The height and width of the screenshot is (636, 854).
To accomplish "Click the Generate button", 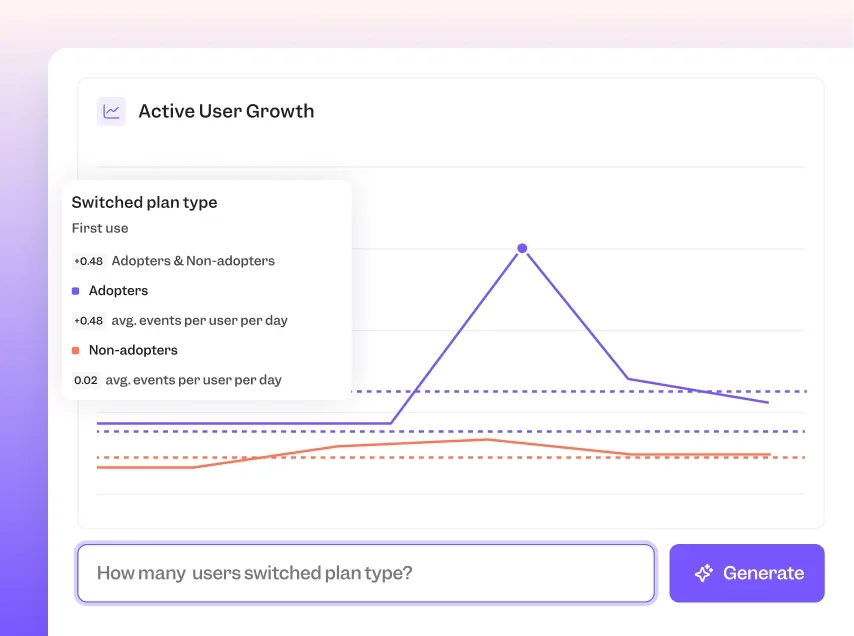I will (746, 573).
